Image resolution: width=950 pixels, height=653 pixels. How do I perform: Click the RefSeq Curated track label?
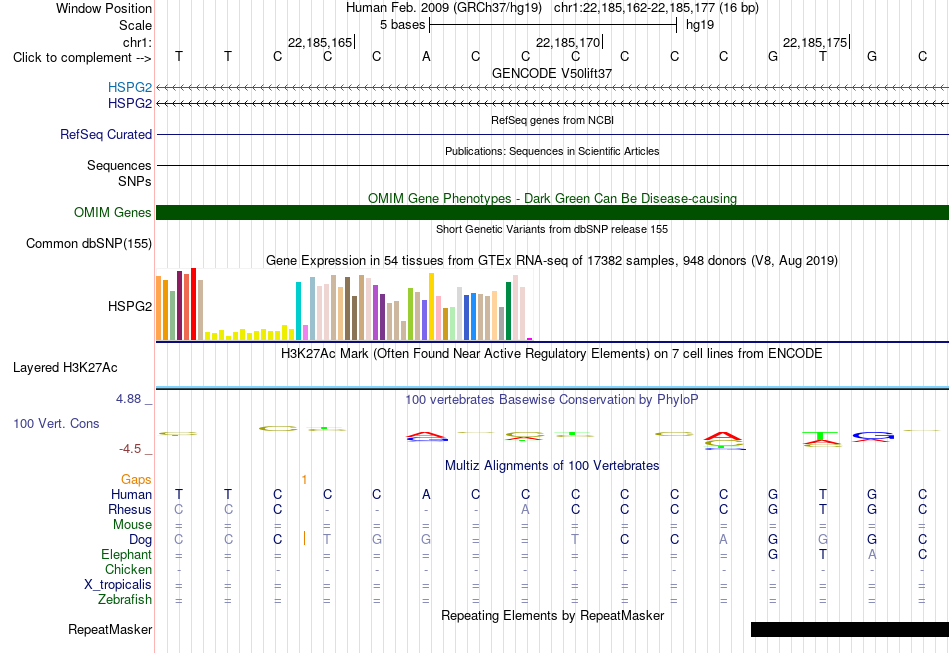105,134
